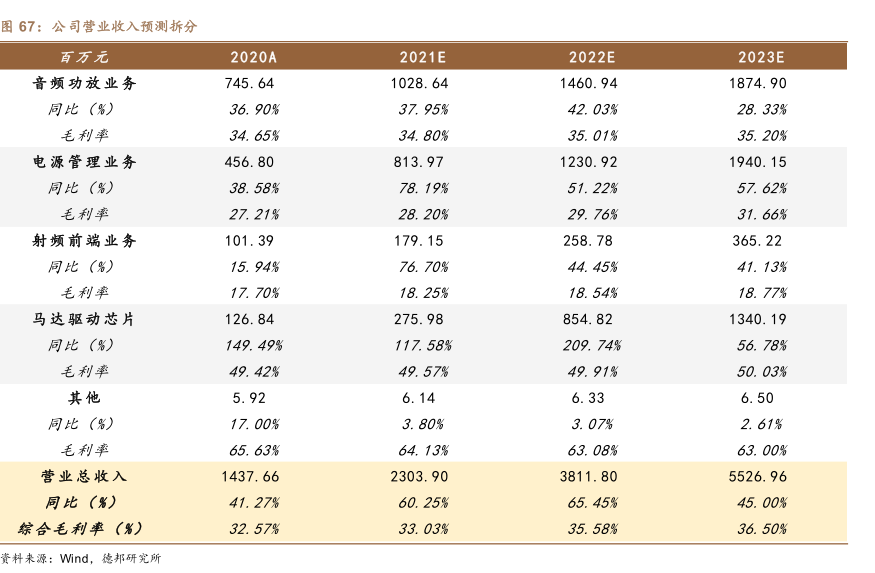Click the 营业总收入 row label
This screenshot has height=573, width=875.
[85, 476]
